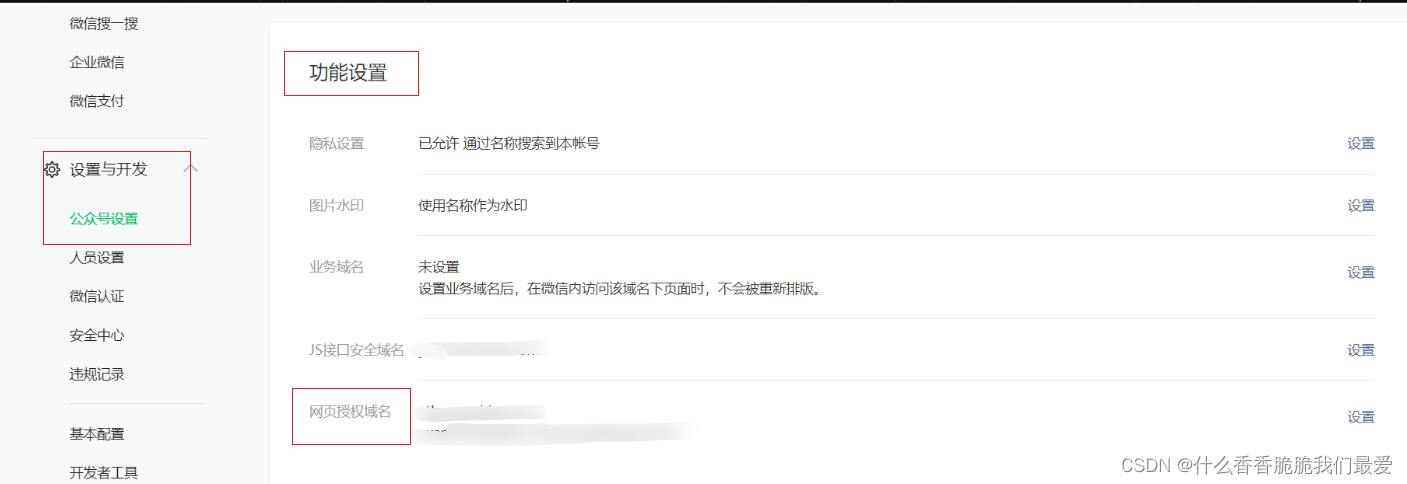Open 微信支付 sidebar entry

point(97,101)
